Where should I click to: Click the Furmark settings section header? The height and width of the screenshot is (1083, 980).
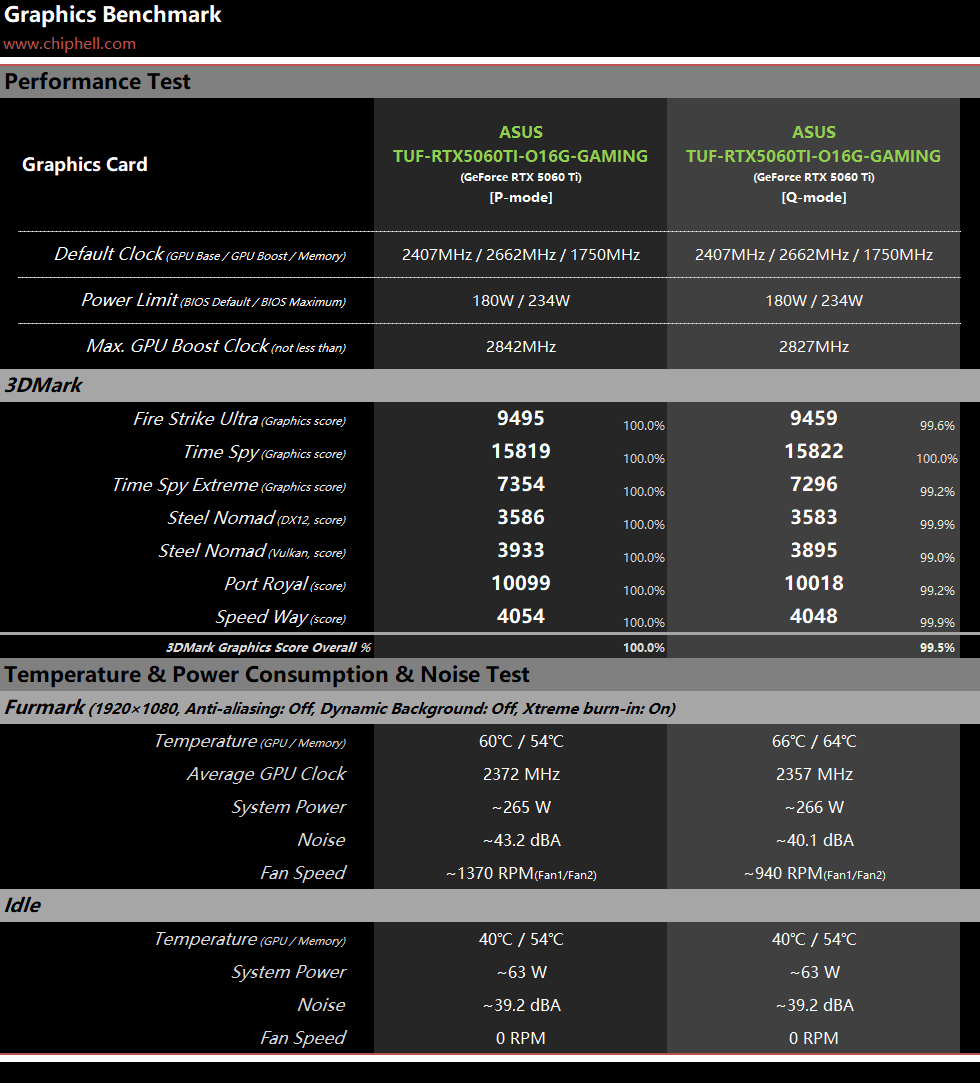340,708
